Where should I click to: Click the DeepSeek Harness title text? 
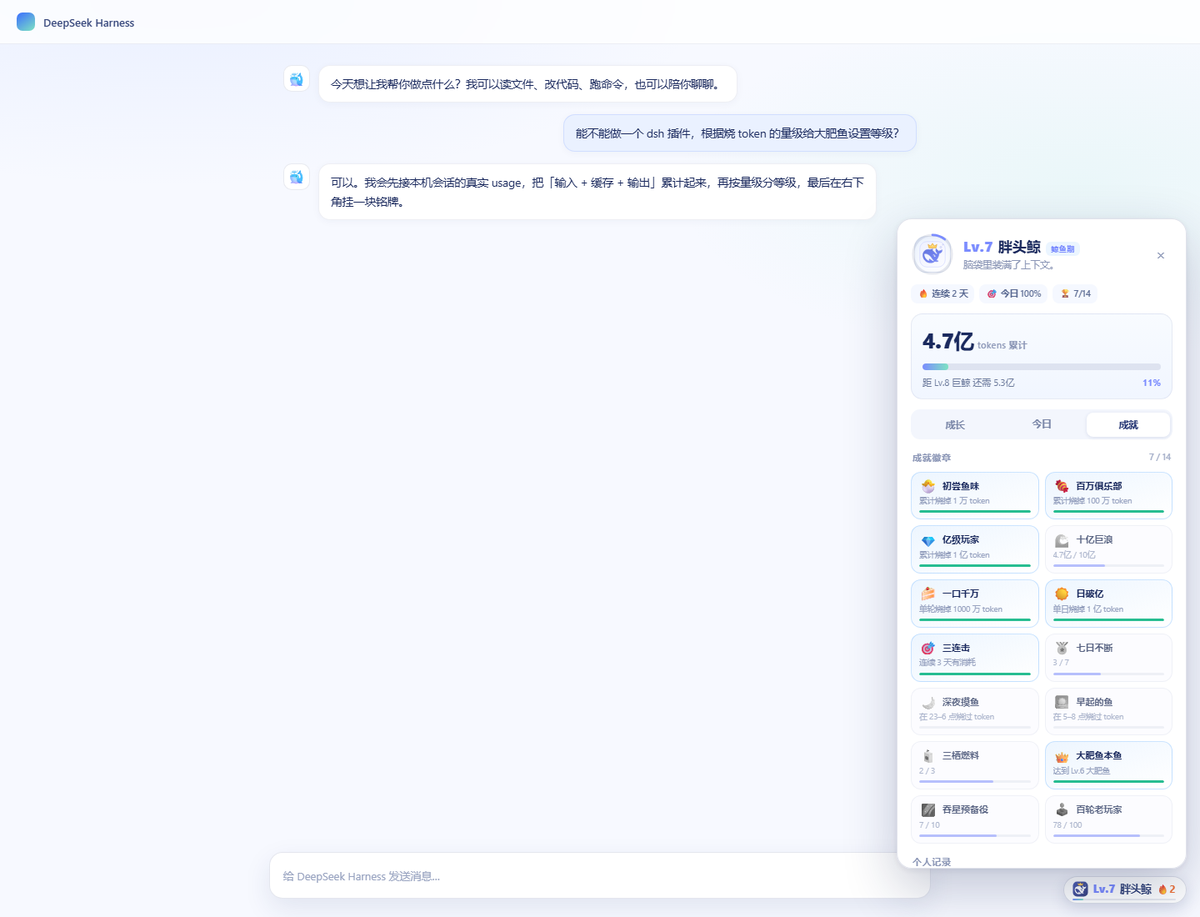[x=89, y=23]
